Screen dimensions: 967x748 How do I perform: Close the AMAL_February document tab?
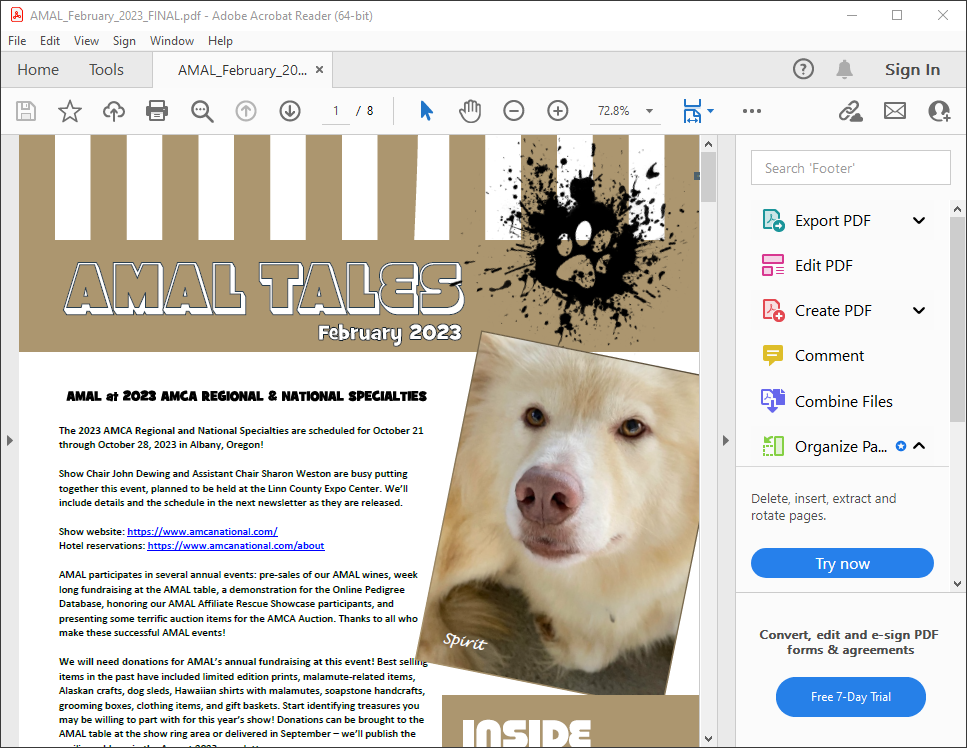click(x=319, y=70)
